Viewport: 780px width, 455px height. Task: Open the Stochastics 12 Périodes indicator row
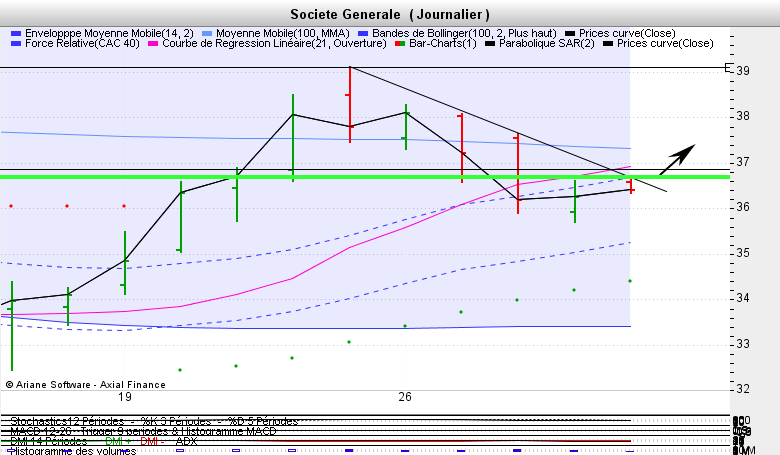pyautogui.click(x=154, y=421)
